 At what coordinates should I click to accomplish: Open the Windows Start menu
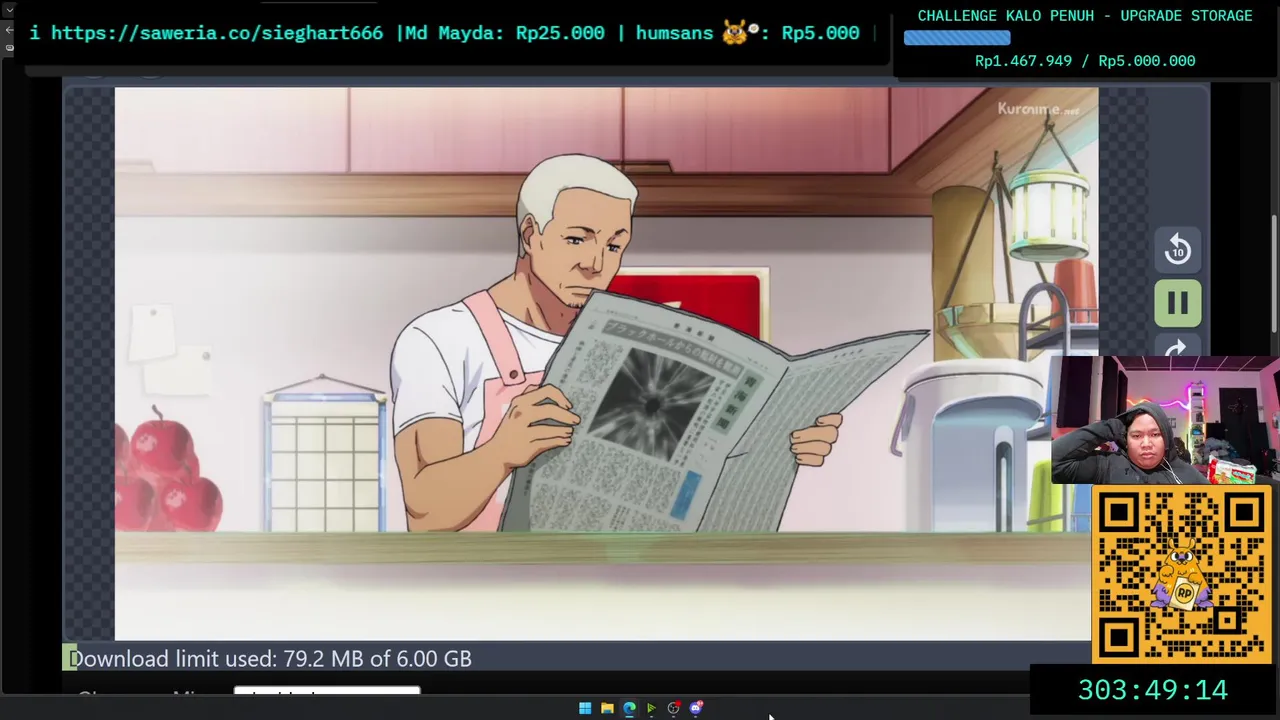click(x=585, y=708)
